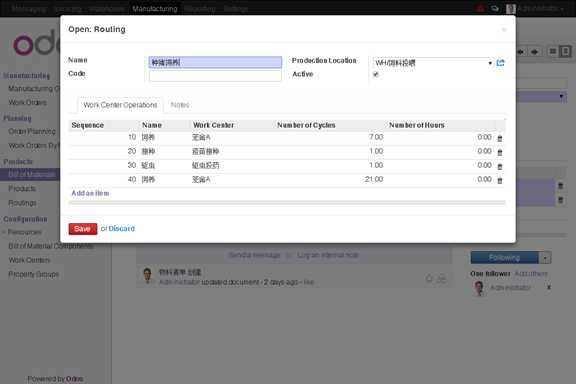Open the Reporting top menu
576x384 pixels.
pyautogui.click(x=199, y=8)
